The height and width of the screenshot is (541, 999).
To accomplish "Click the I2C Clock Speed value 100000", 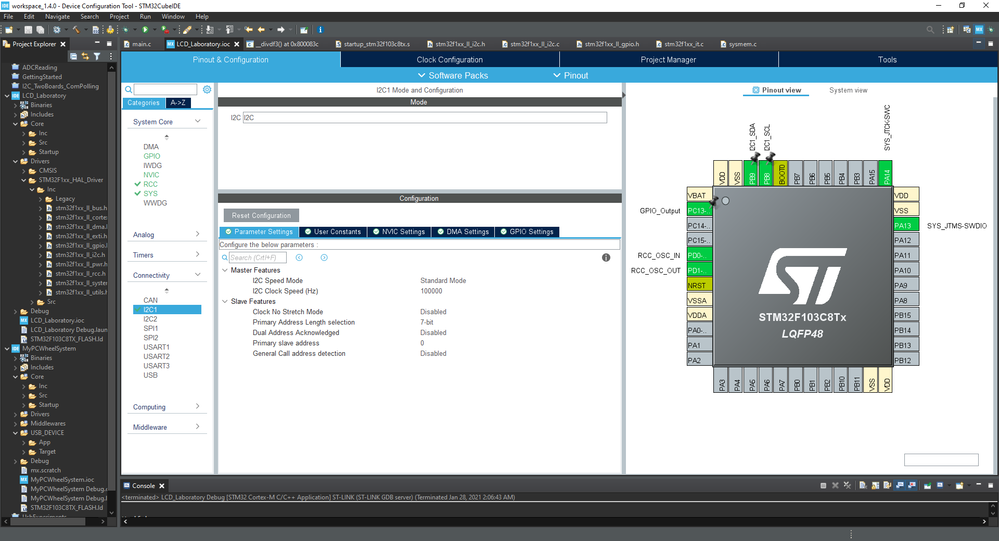I will click(431, 291).
